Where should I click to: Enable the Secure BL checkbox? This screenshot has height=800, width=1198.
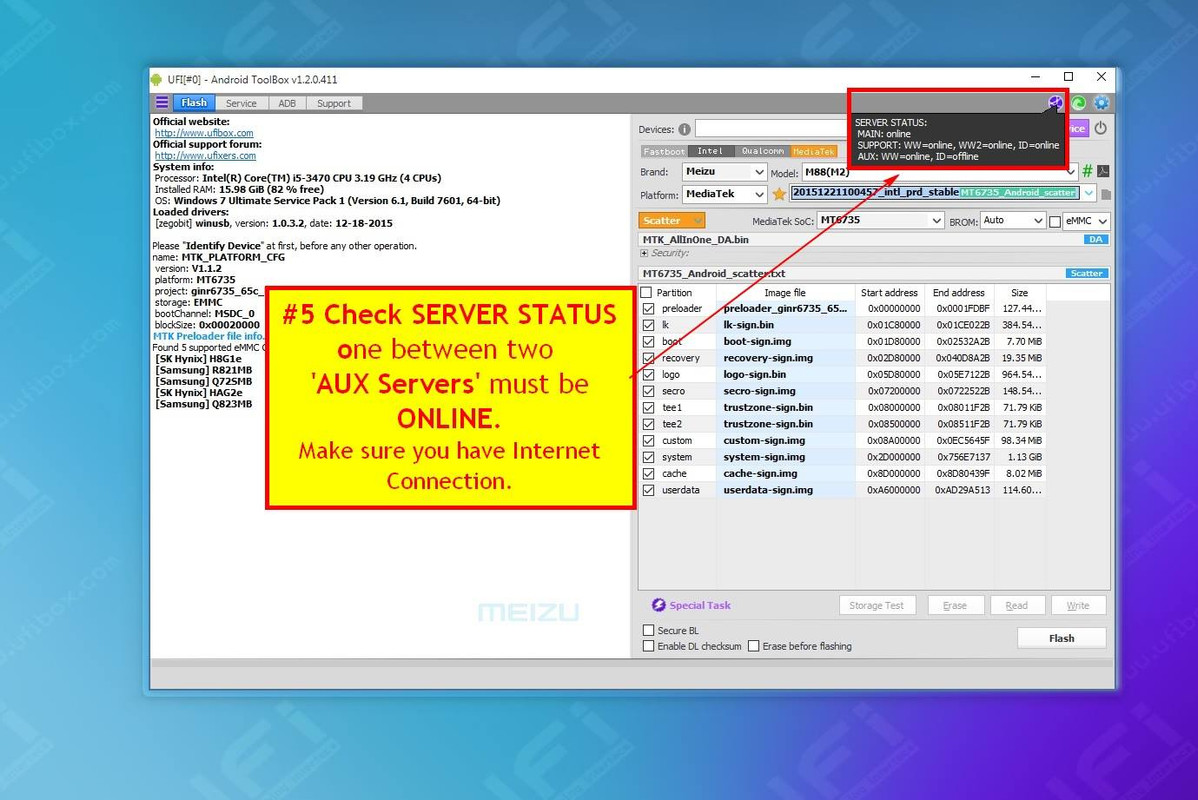pos(649,630)
